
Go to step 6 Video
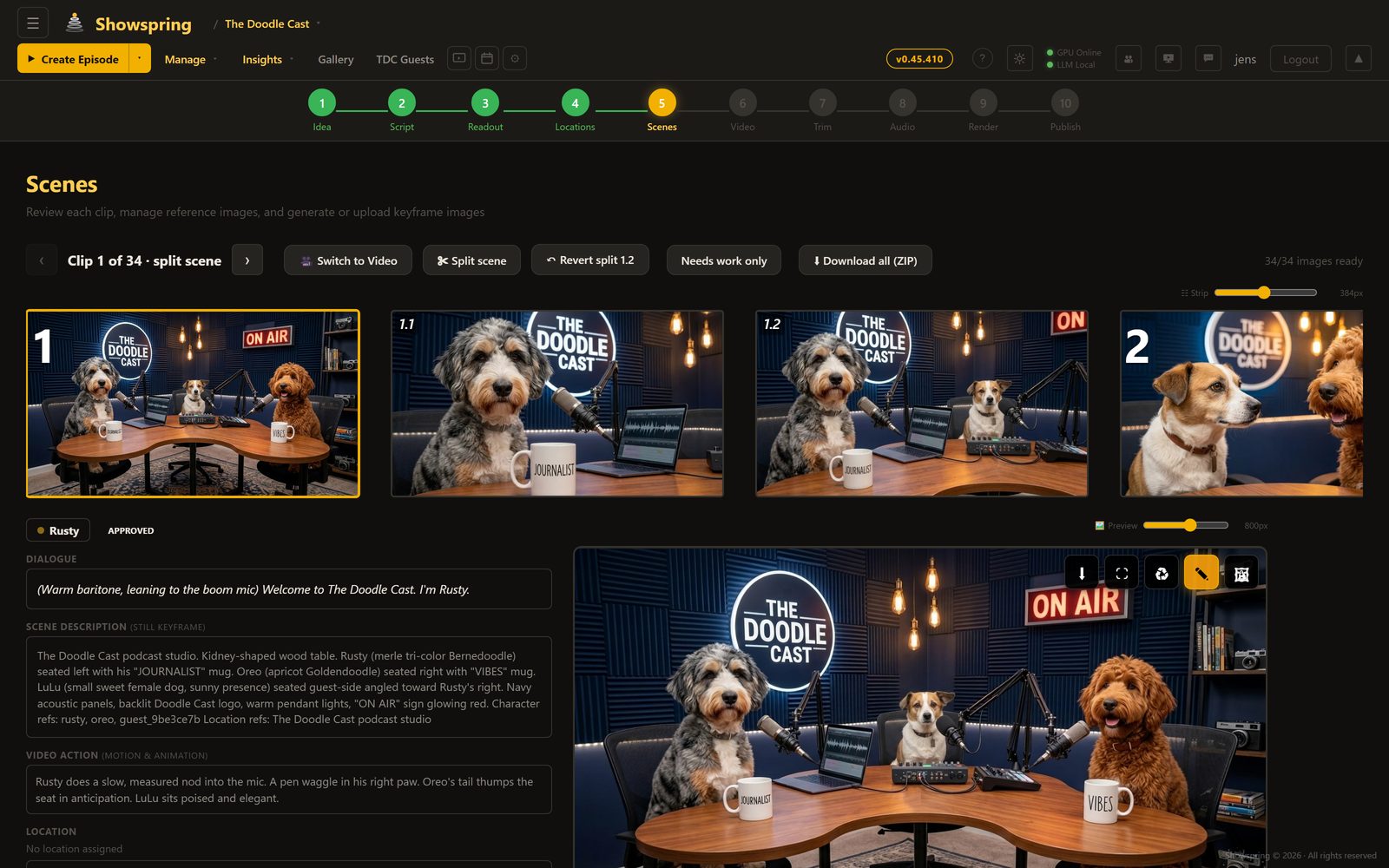(x=742, y=103)
